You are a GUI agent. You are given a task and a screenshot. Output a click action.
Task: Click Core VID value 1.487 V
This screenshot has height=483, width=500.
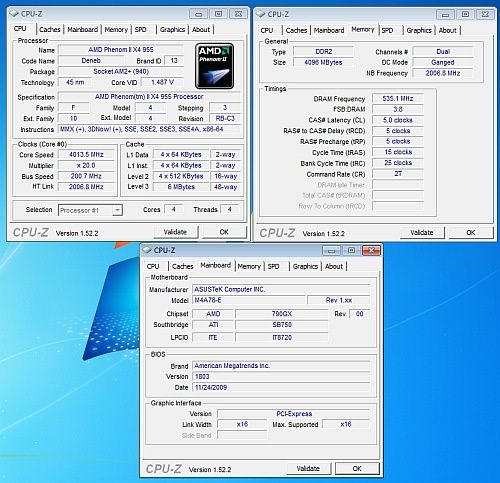(x=162, y=82)
